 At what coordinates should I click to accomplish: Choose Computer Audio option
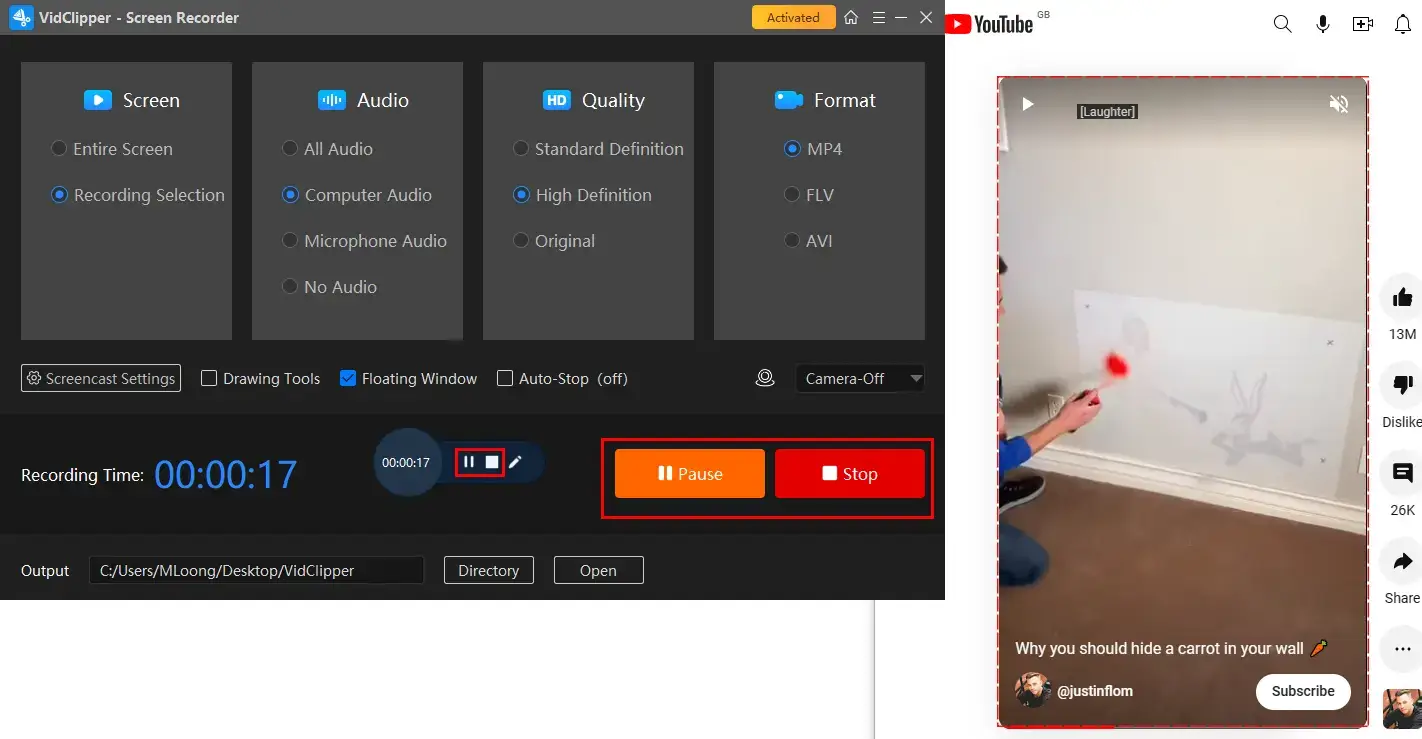[357, 195]
